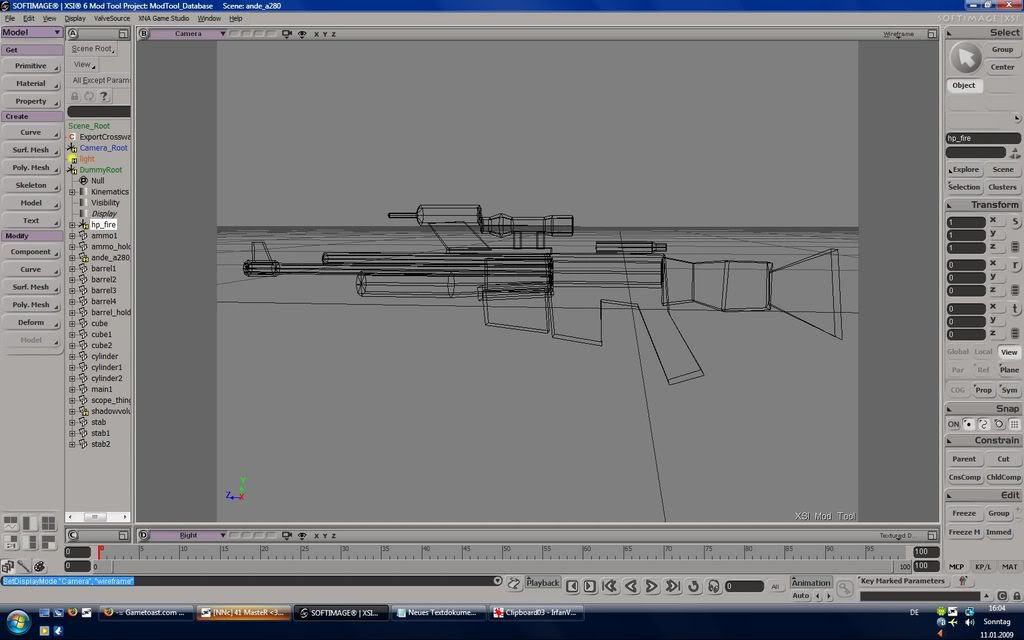1024x640 pixels.
Task: Click the hp_fire object name field
Action: coord(983,138)
